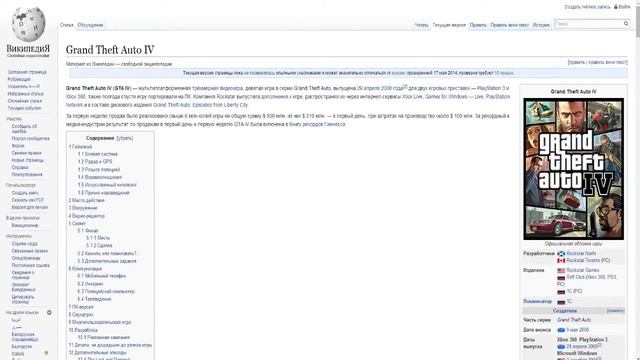Image resolution: width=640 pixels, height=360 pixels.
Task: Open the Статья tab
Action: coord(66,25)
